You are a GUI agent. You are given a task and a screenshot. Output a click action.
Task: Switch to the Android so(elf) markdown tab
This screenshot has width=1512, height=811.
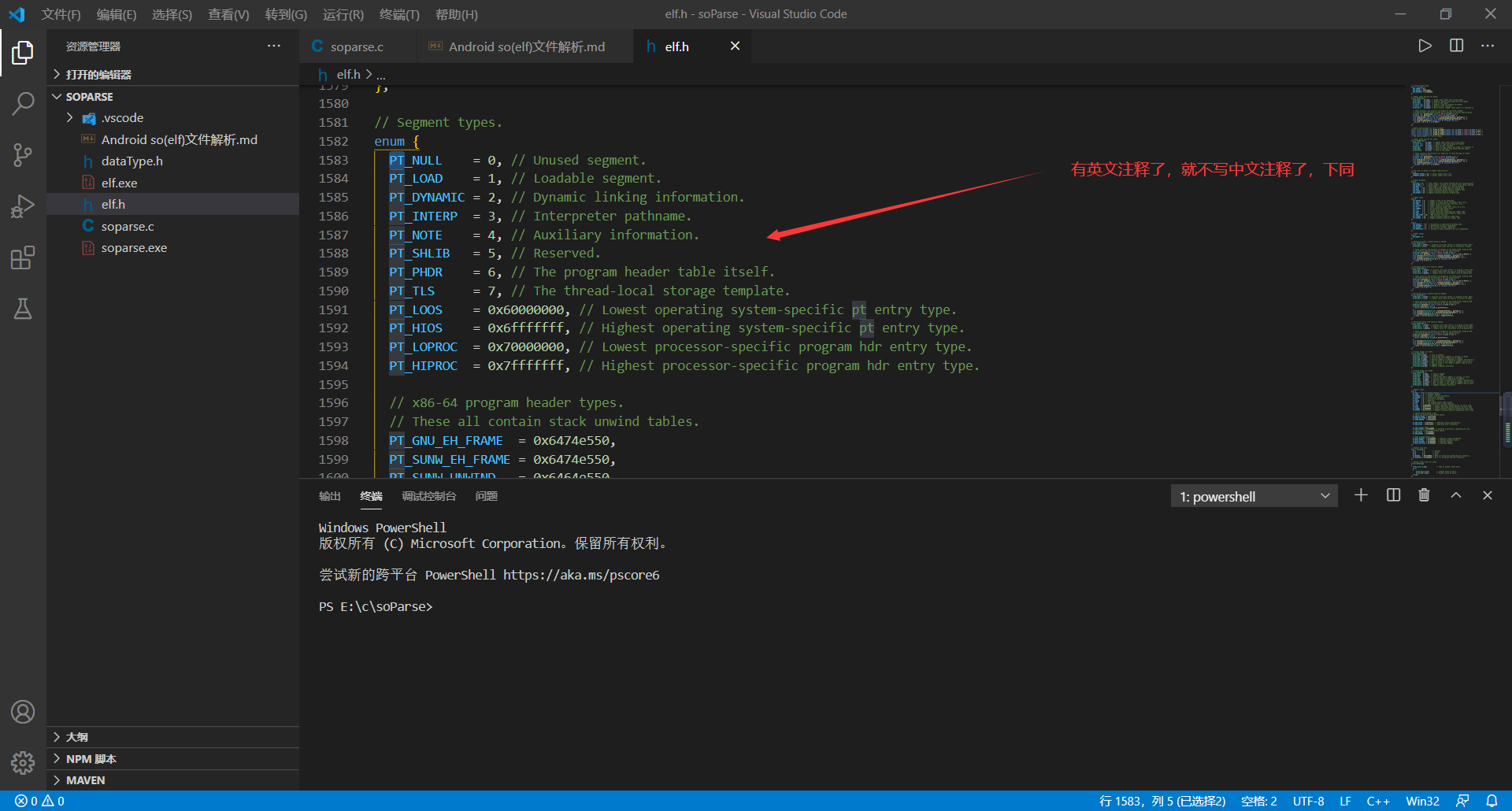coord(526,46)
